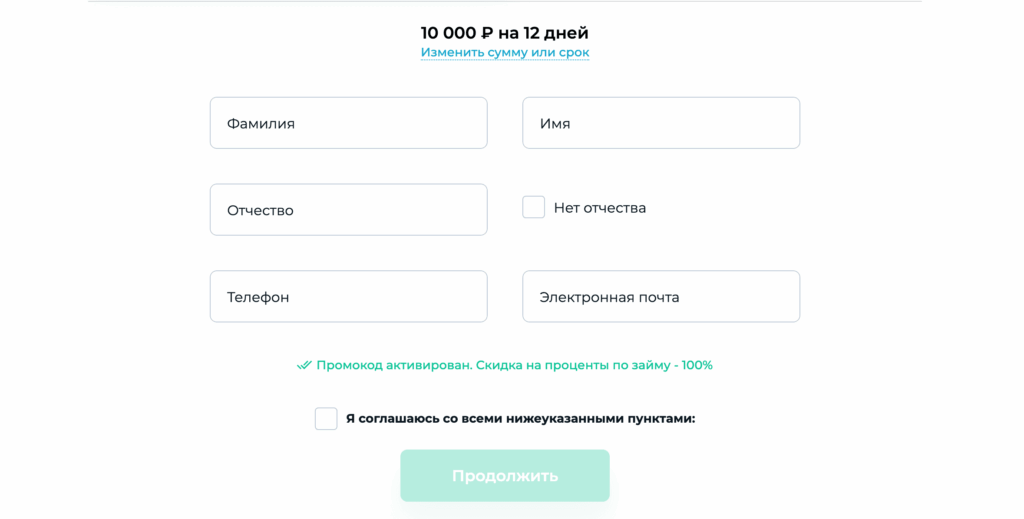Click into the 'Имя' field
Image resolution: width=1024 pixels, height=519 pixels.
(x=661, y=123)
